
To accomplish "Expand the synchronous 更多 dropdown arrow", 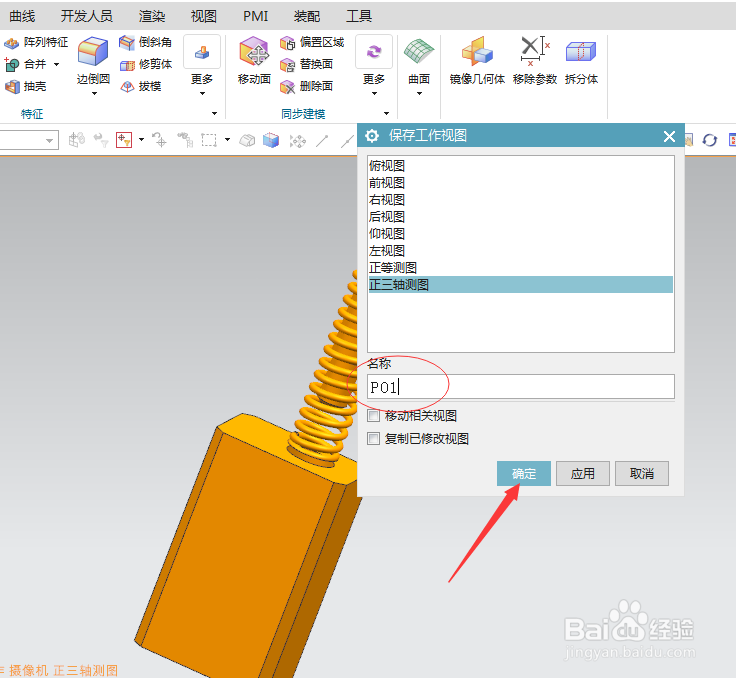I will coord(374,93).
